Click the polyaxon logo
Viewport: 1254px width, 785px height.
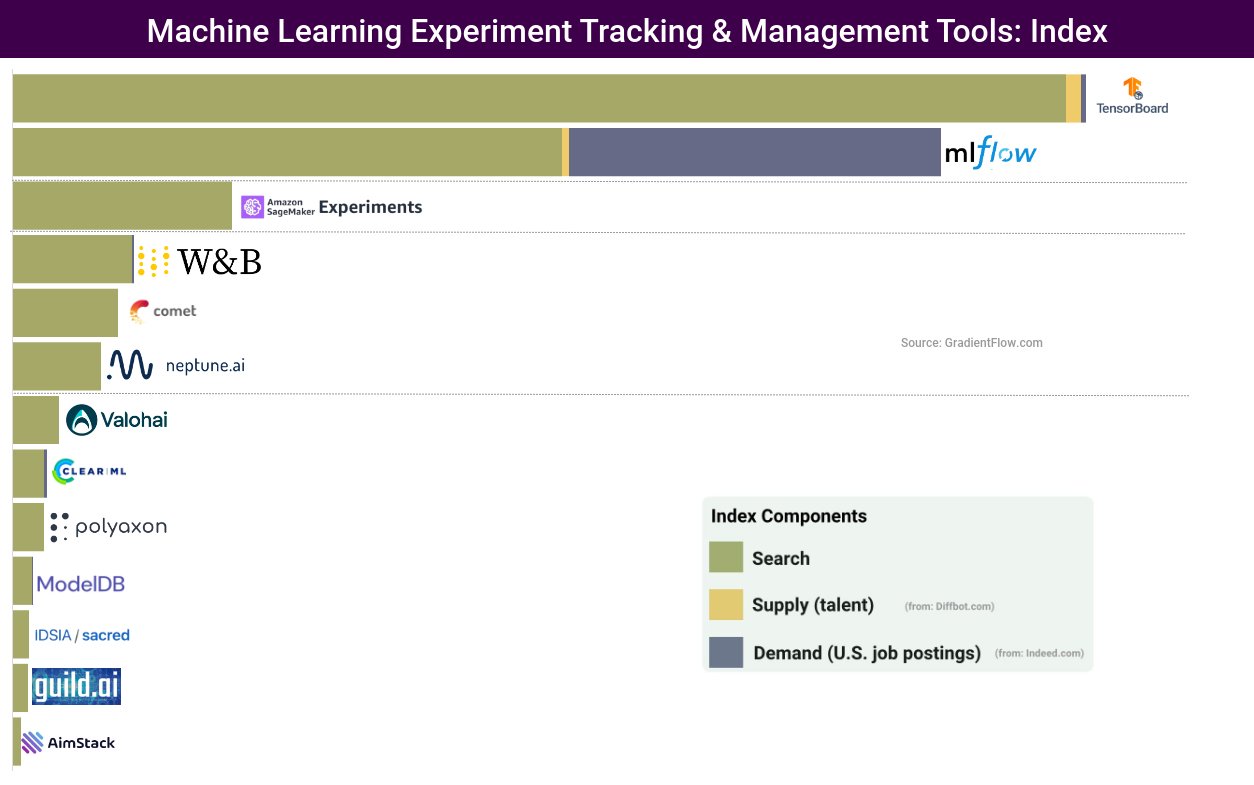108,527
